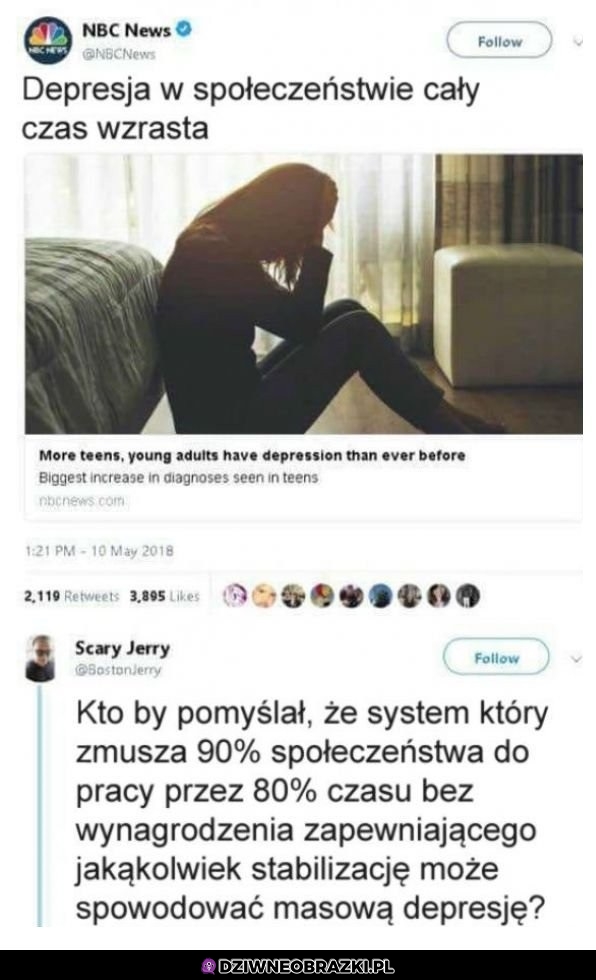Open the @BostonJerry handle link
The height and width of the screenshot is (980, 596).
(x=118, y=670)
